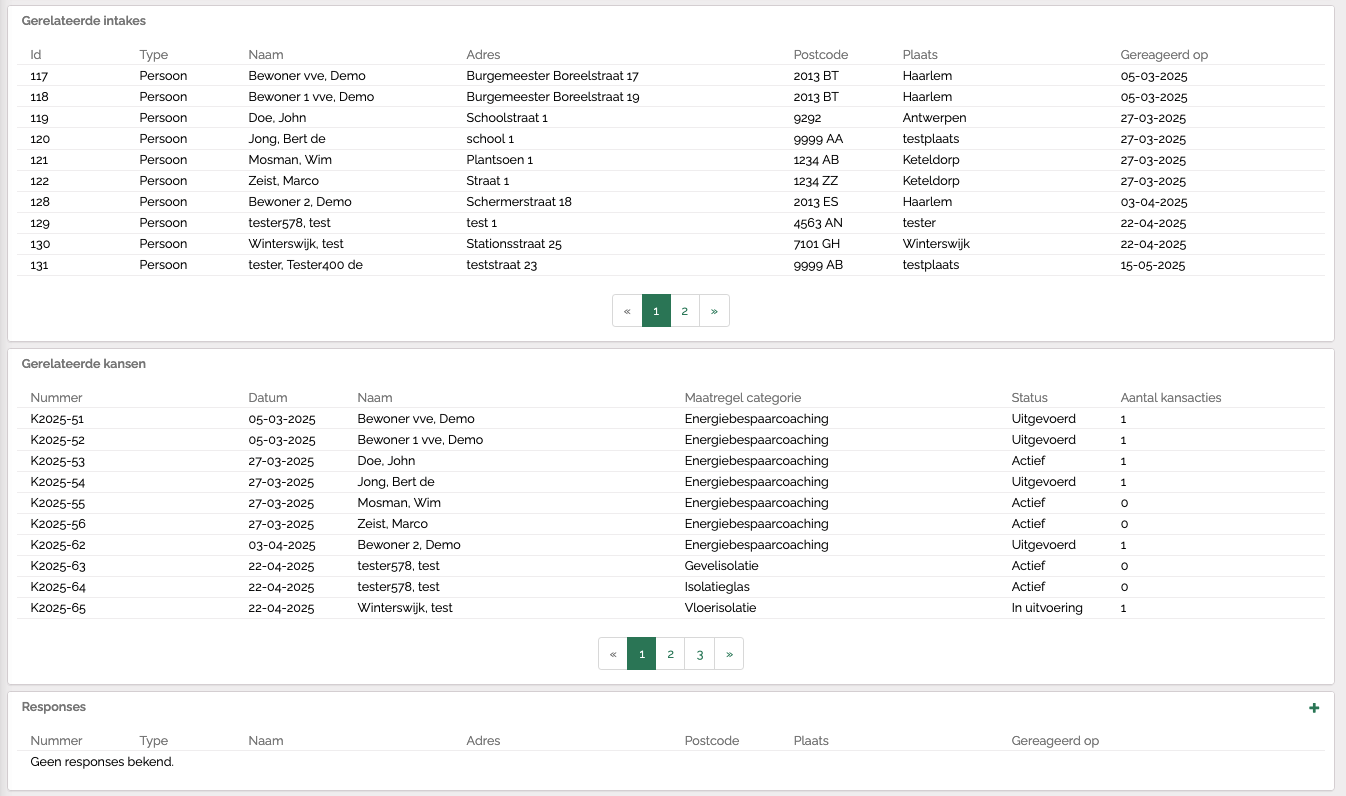The width and height of the screenshot is (1346, 796).
Task: Open opportunity K2025-65 Vloerisolatie
Action: click(x=57, y=608)
